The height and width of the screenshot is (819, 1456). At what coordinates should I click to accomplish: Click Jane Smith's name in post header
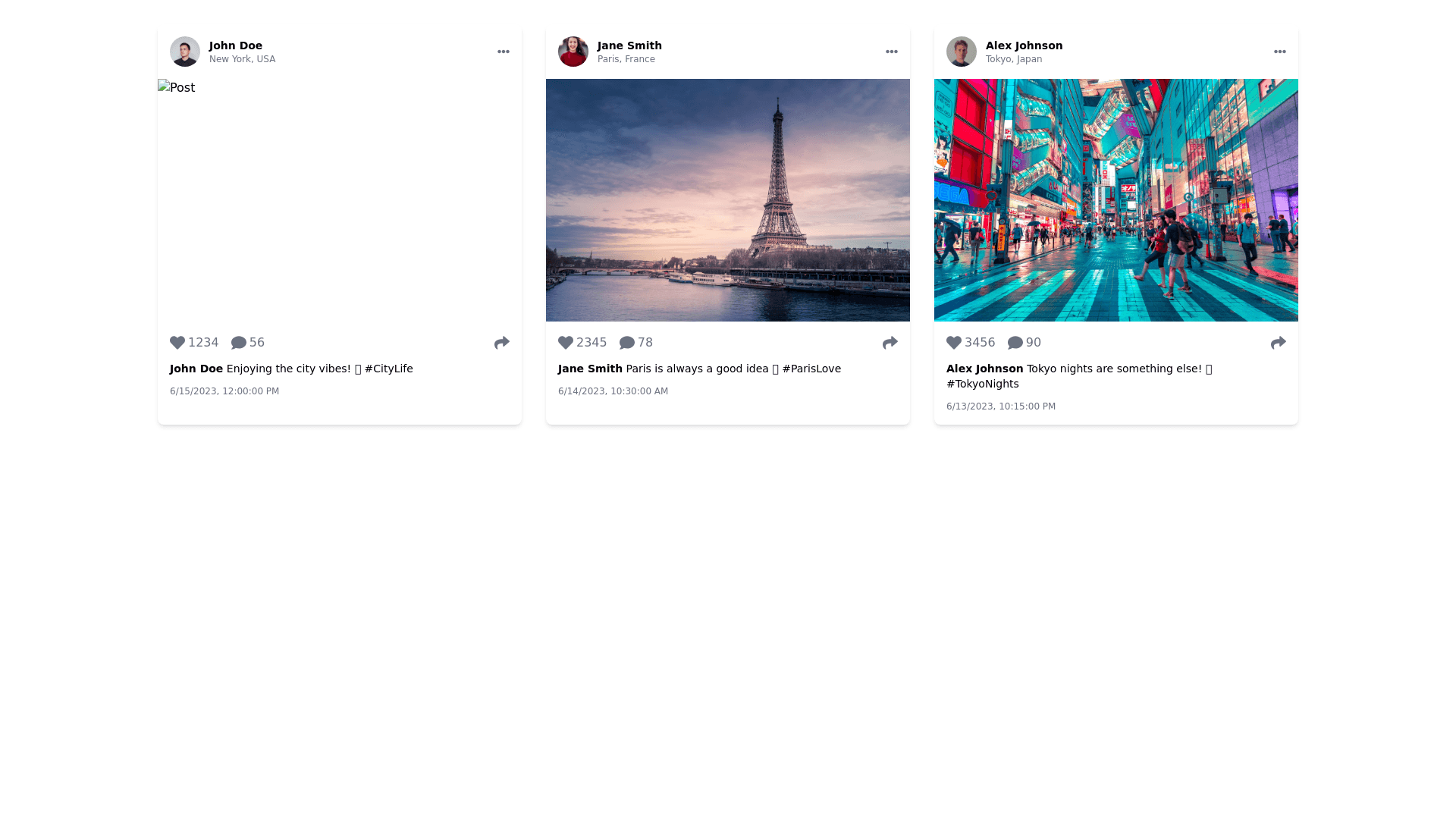click(x=629, y=45)
